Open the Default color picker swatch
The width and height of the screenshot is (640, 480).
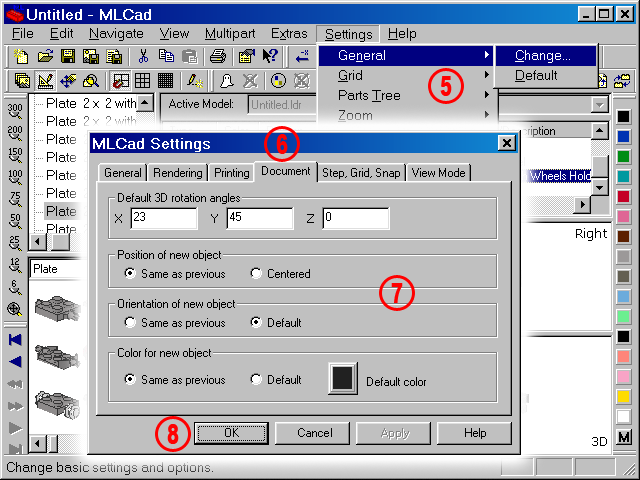click(343, 378)
